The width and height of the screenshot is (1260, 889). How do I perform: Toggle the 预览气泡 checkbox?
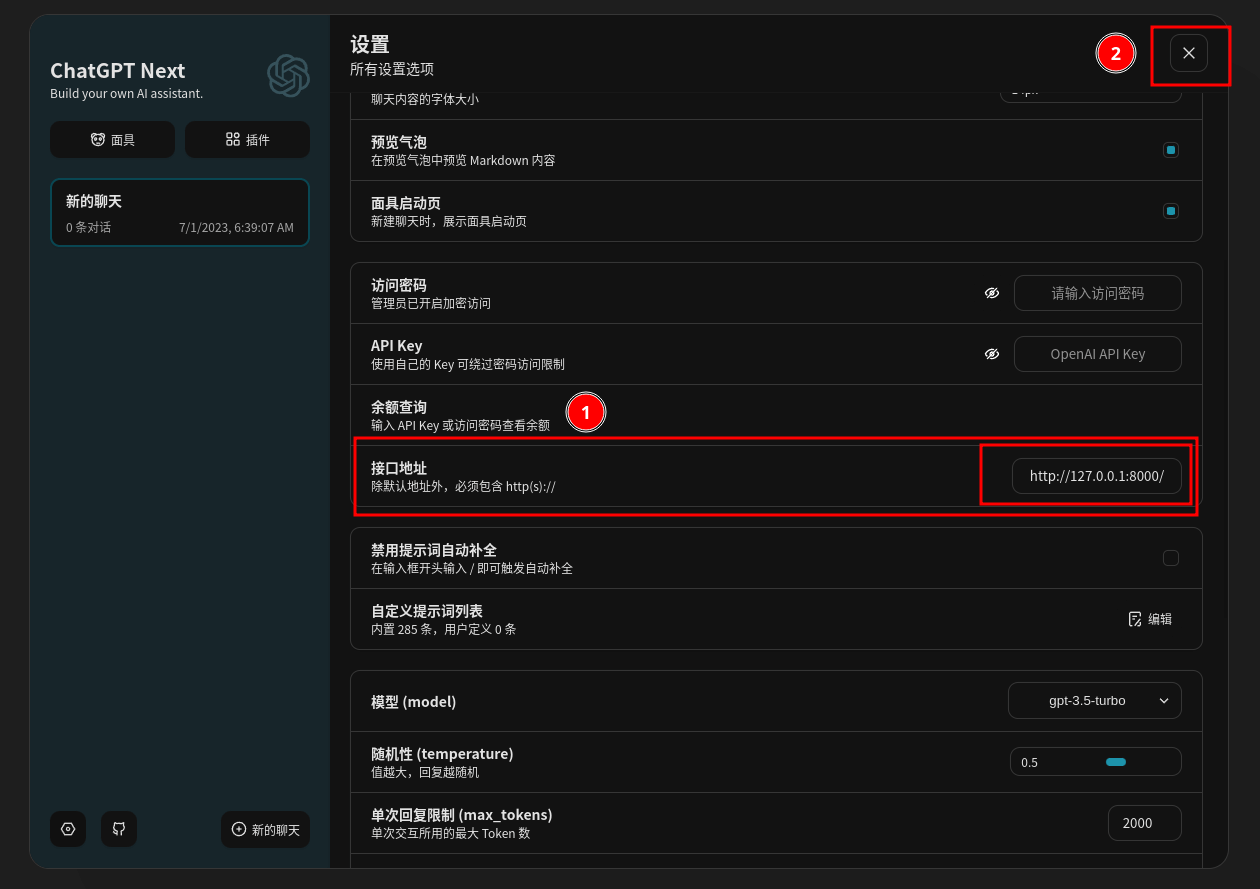tap(1171, 150)
